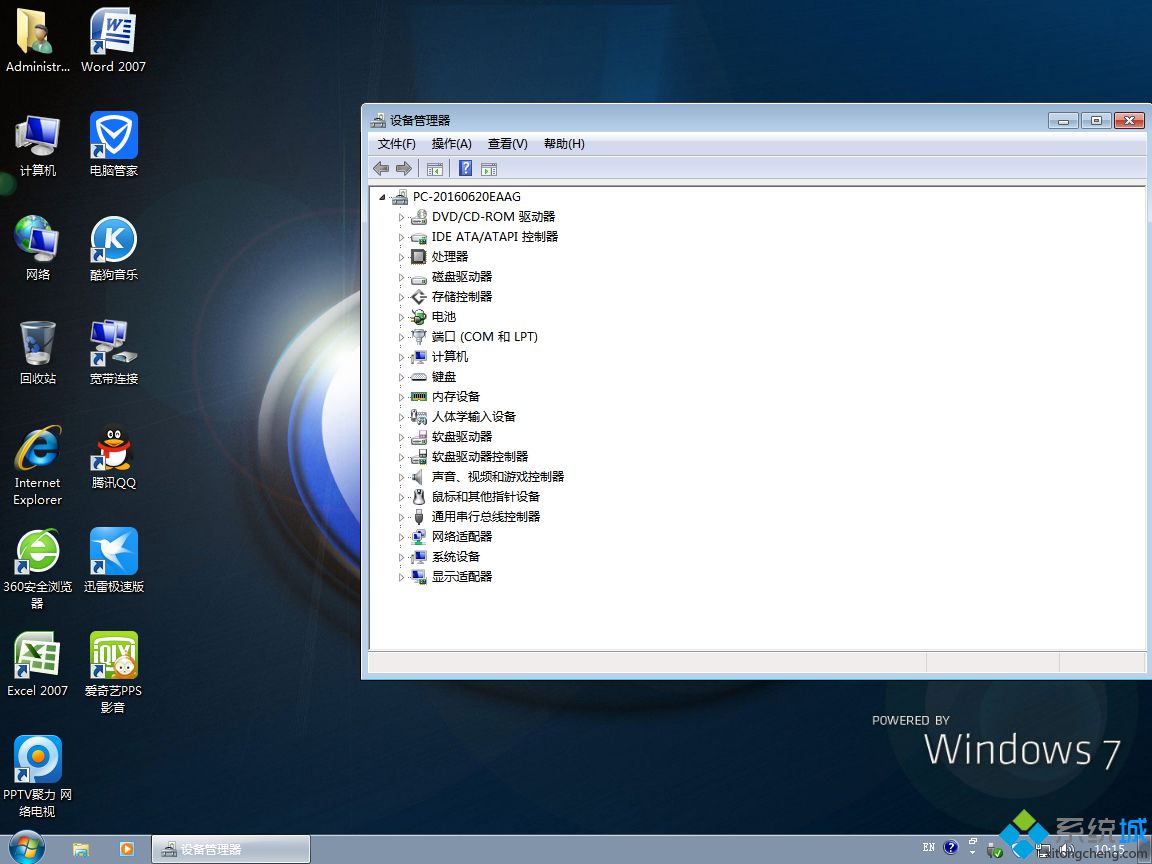1152x864 pixels.
Task: Expand the 显示适配器 node
Action: pyautogui.click(x=401, y=577)
